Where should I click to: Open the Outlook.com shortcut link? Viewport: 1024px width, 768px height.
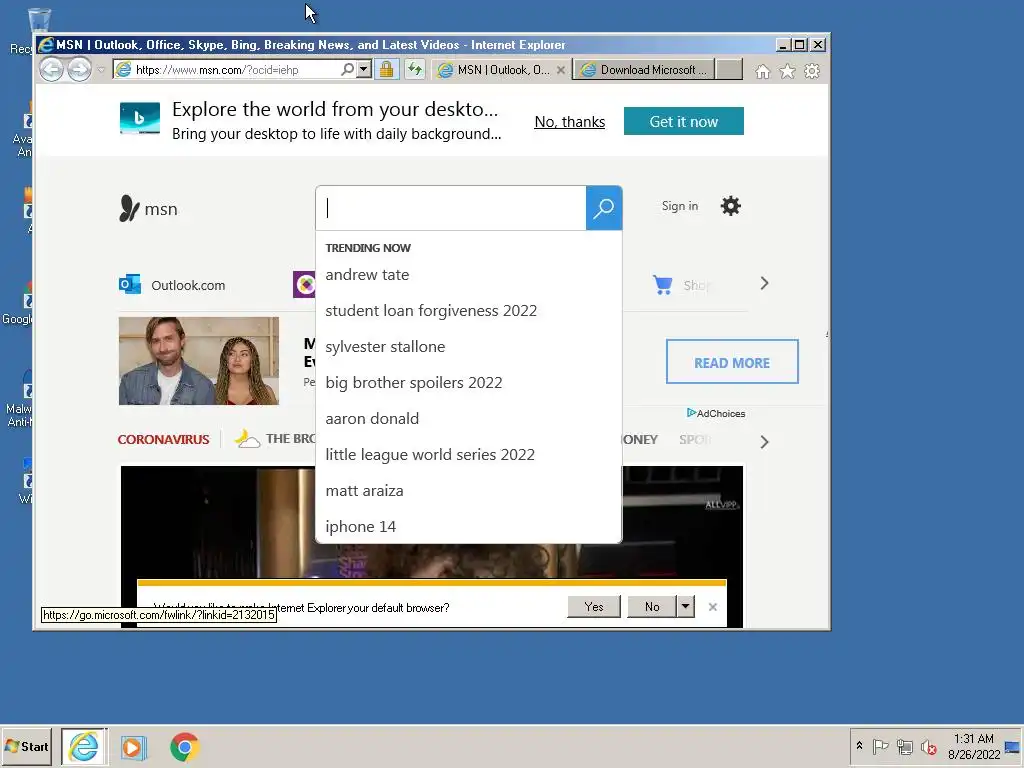[188, 285]
